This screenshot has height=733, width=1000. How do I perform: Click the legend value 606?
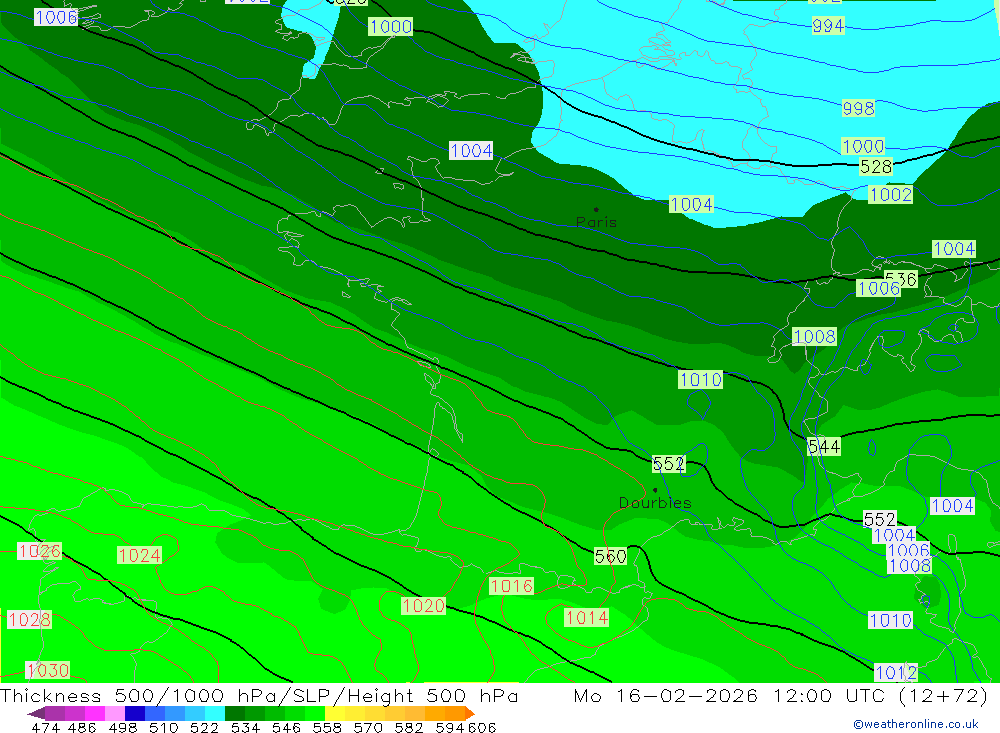pyautogui.click(x=482, y=727)
